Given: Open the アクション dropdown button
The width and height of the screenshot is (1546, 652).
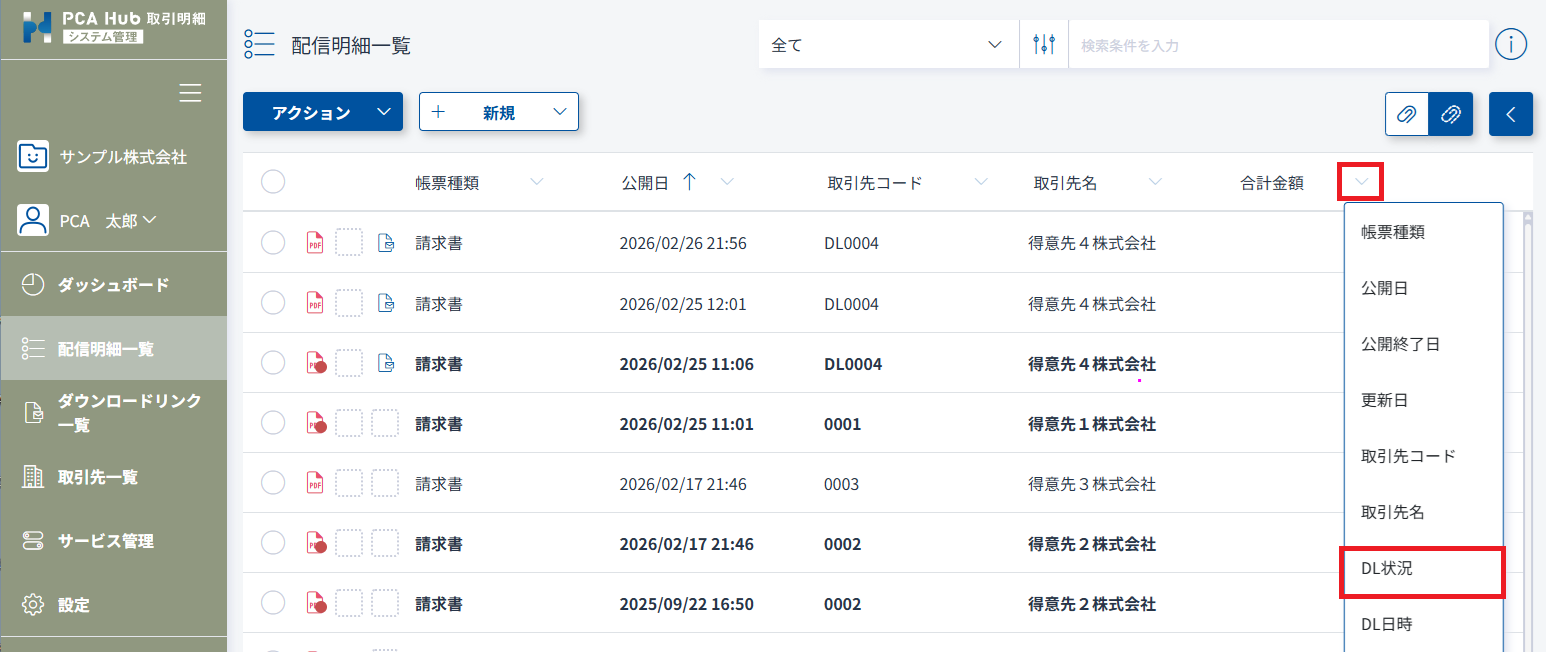Looking at the screenshot, I should [322, 112].
